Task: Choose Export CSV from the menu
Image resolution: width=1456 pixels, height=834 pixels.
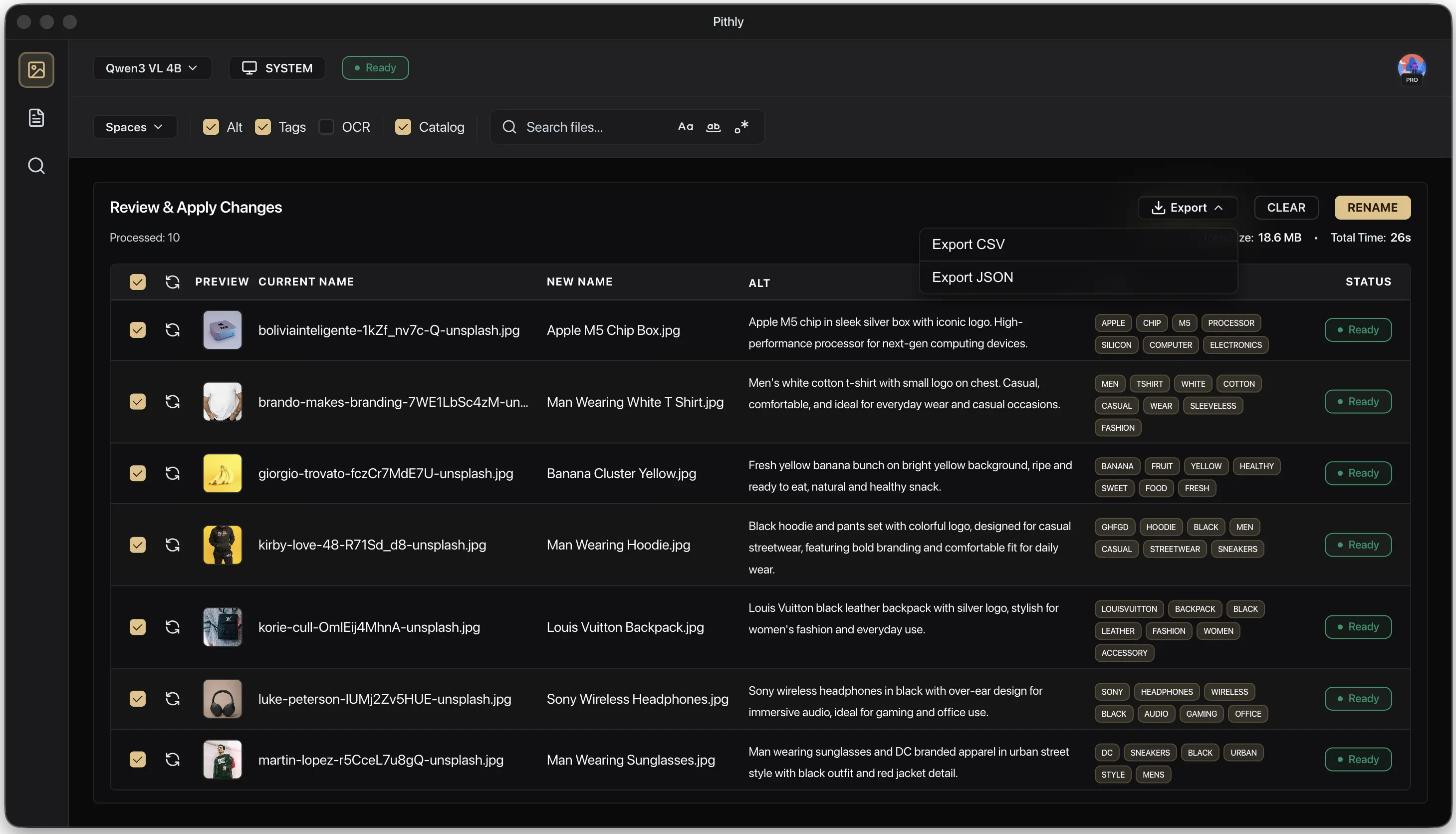Action: (968, 244)
